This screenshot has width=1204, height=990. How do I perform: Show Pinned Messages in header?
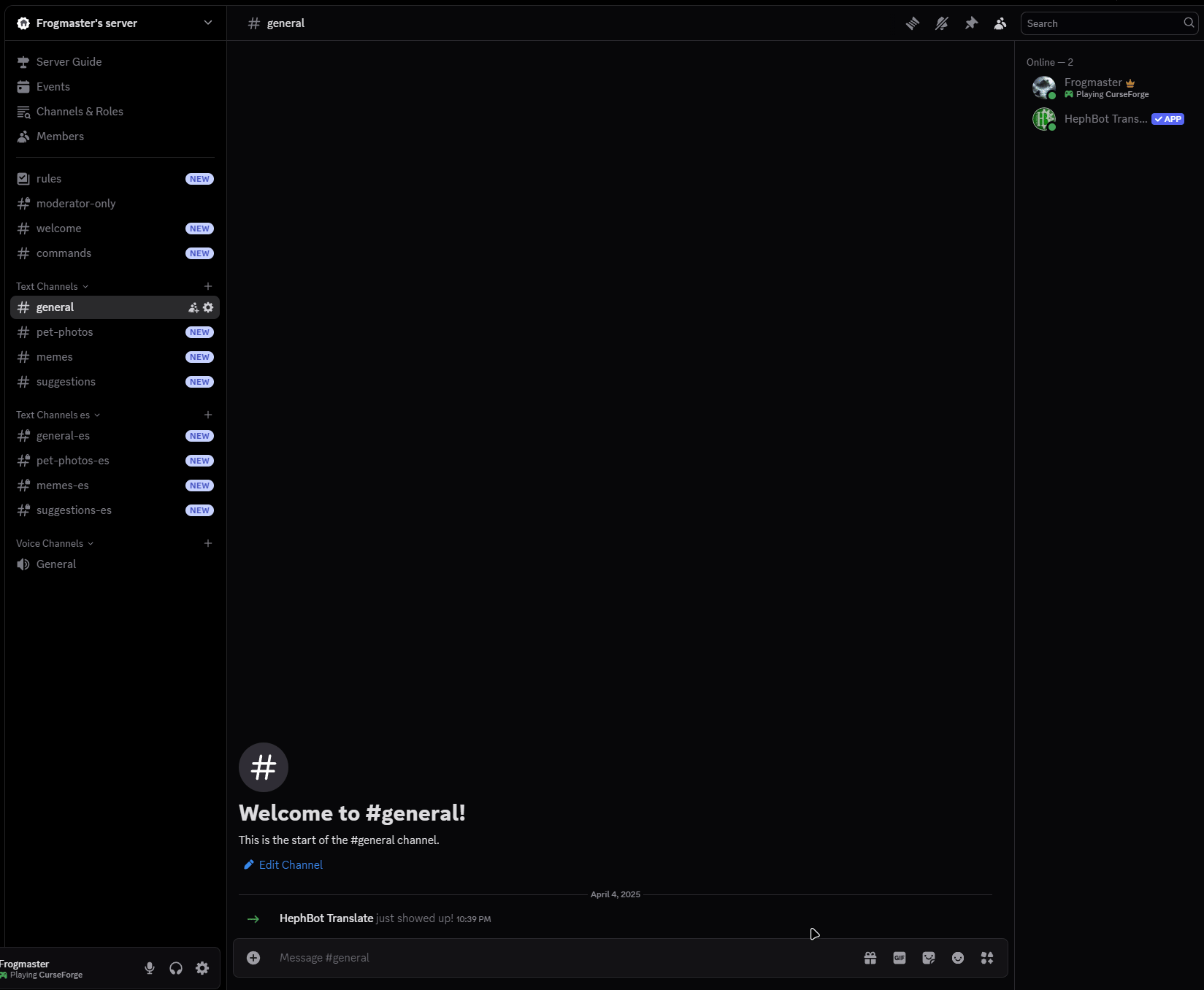click(x=971, y=23)
